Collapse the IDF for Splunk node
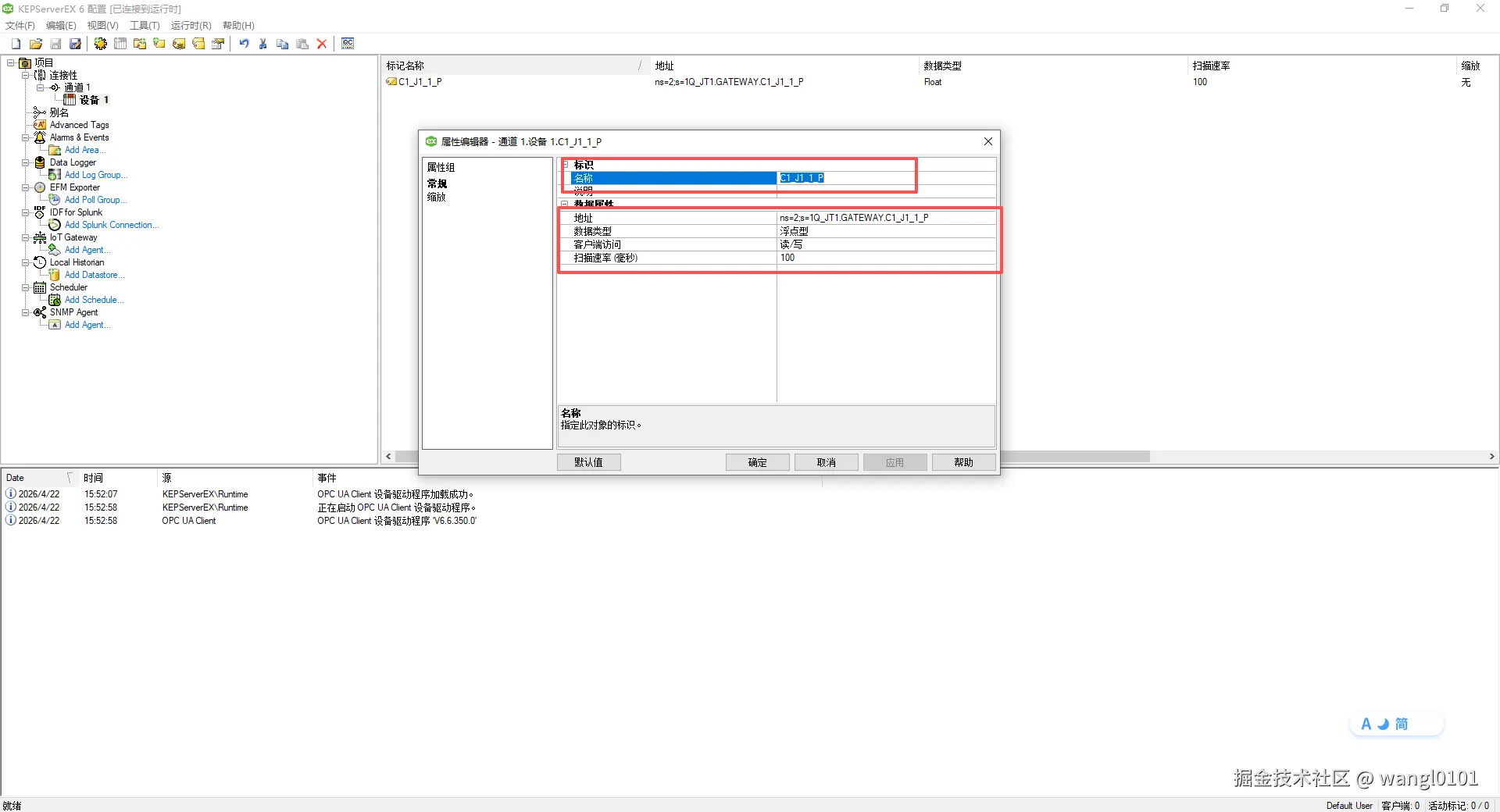Image resolution: width=1500 pixels, height=812 pixels. [x=26, y=212]
